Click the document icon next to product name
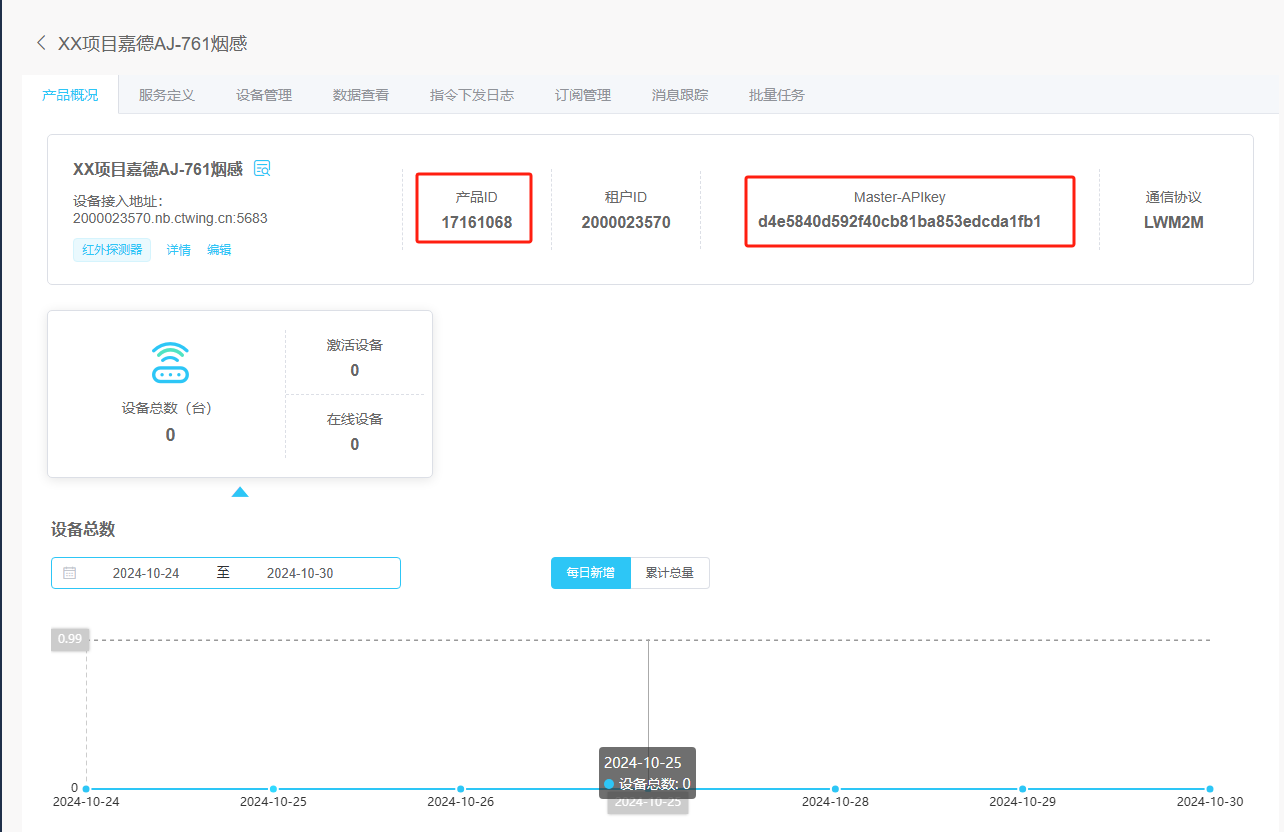The width and height of the screenshot is (1284, 832). (x=262, y=168)
